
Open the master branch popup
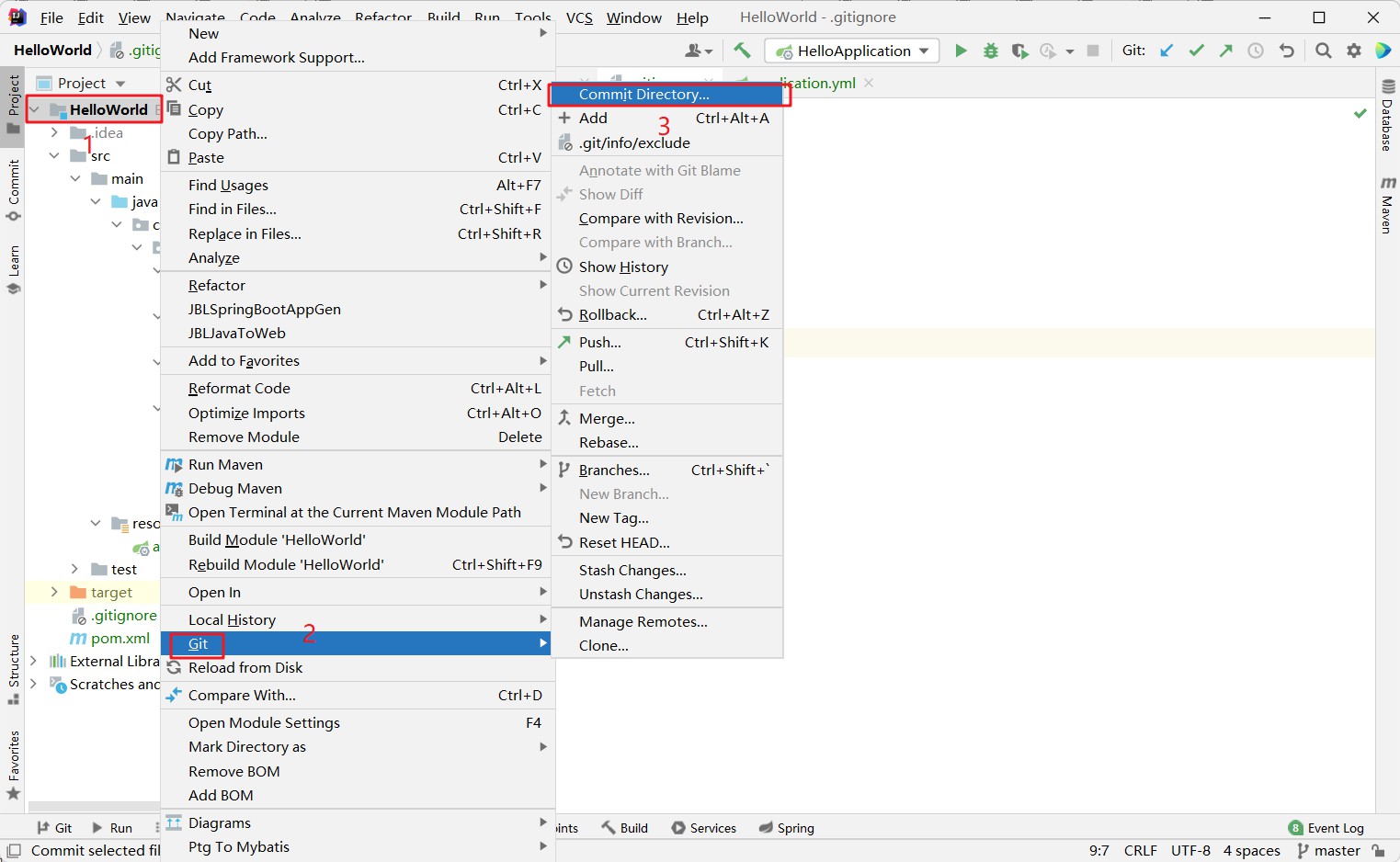coord(1328,851)
